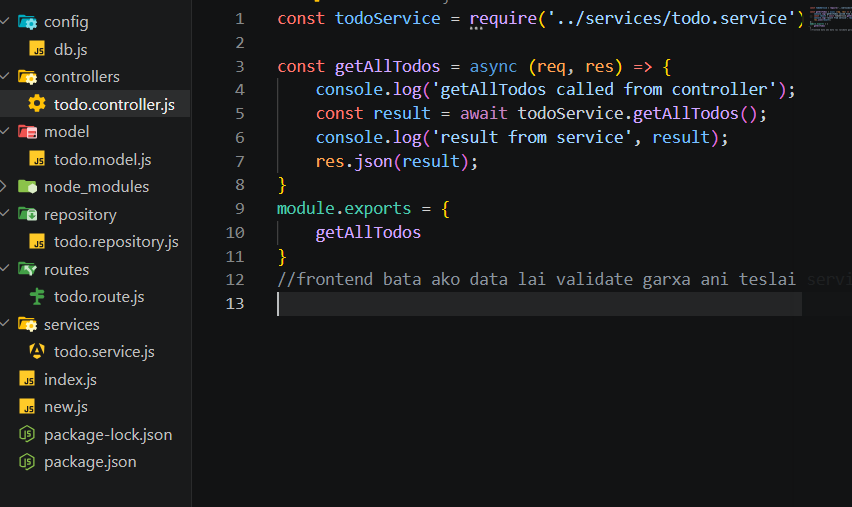Click 'todoService' variable on line 1
The height and width of the screenshot is (507, 852).
tap(387, 18)
